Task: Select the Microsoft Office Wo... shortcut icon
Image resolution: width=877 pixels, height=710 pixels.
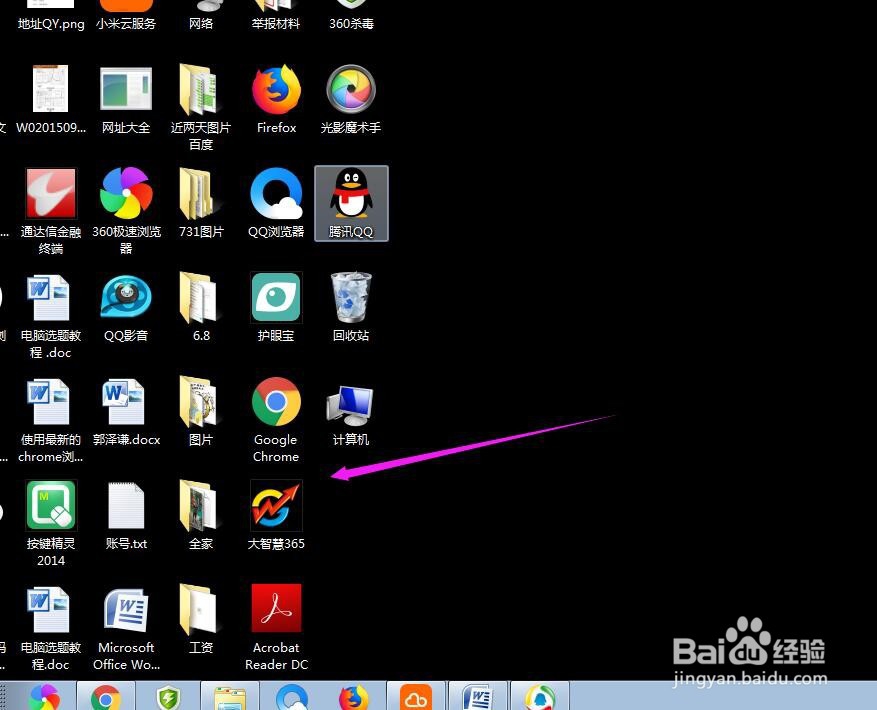Action: [126, 629]
